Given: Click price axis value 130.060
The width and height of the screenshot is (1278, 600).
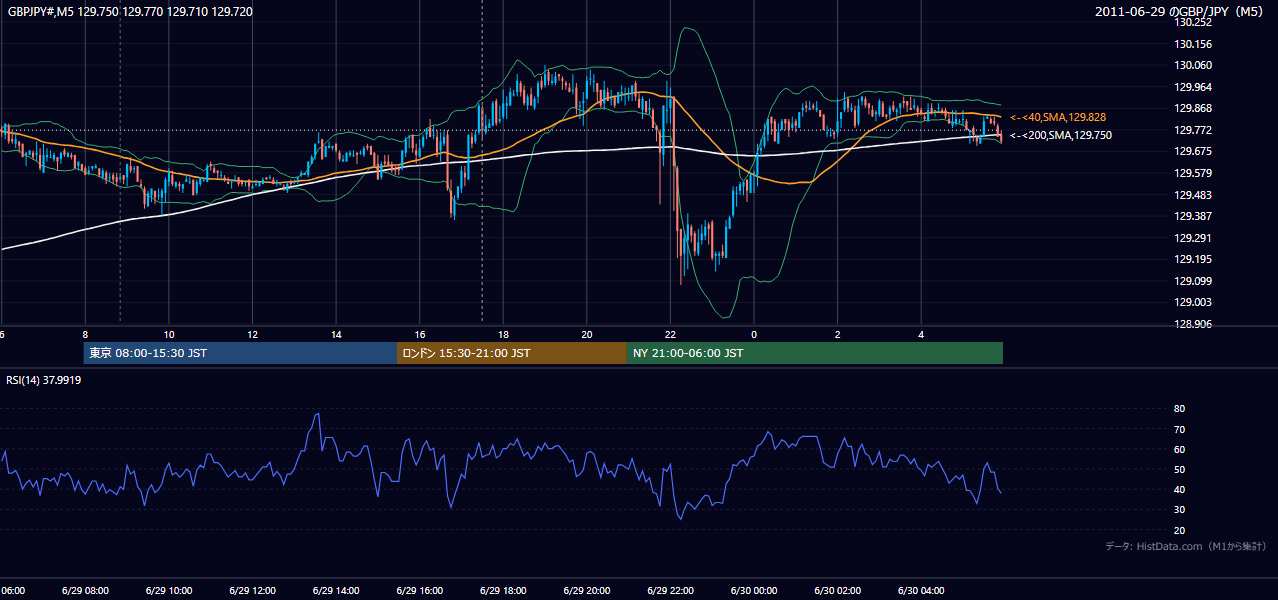Looking at the screenshot, I should 1194,65.
